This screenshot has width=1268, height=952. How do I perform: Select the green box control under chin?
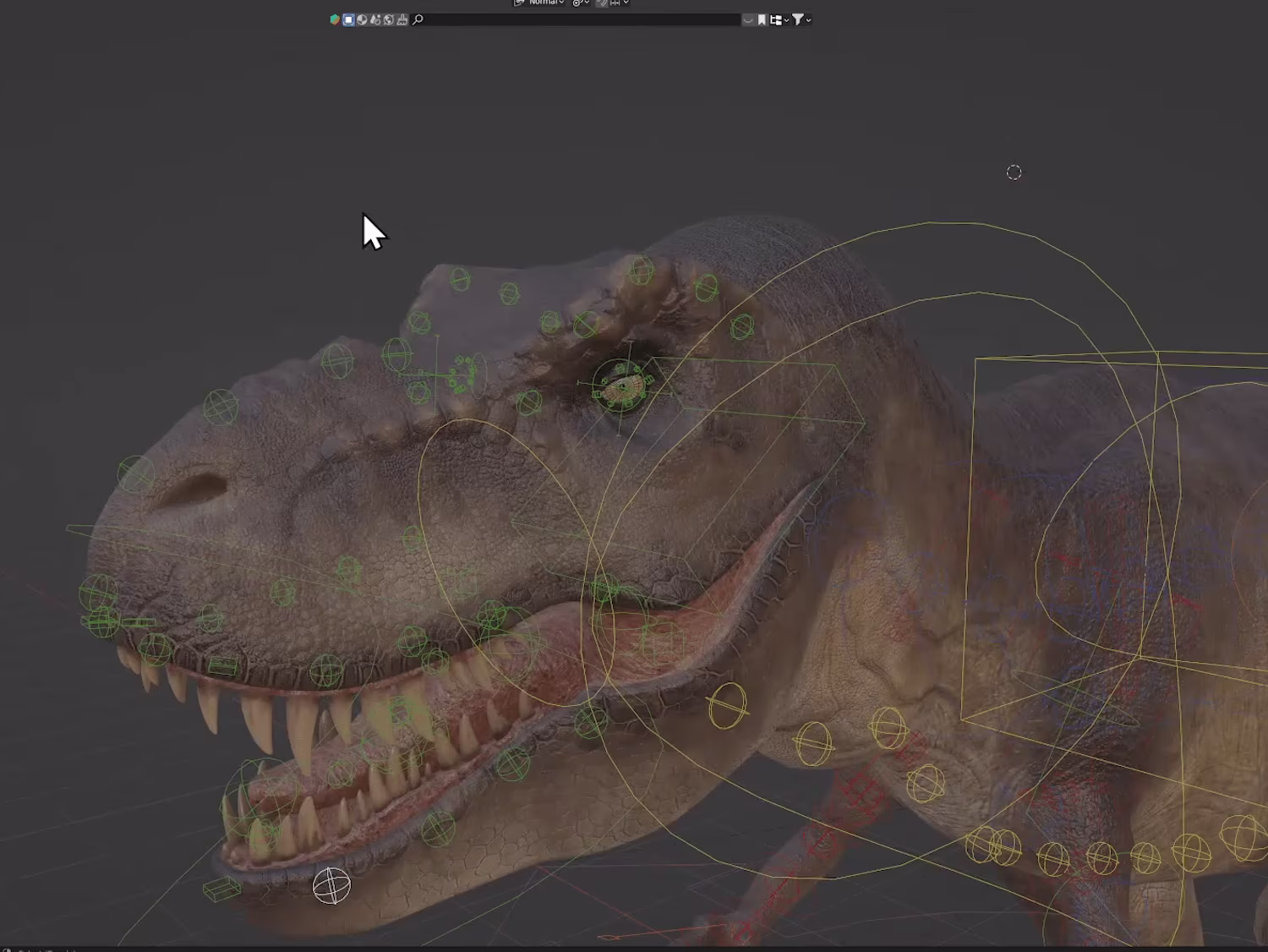coord(221,889)
